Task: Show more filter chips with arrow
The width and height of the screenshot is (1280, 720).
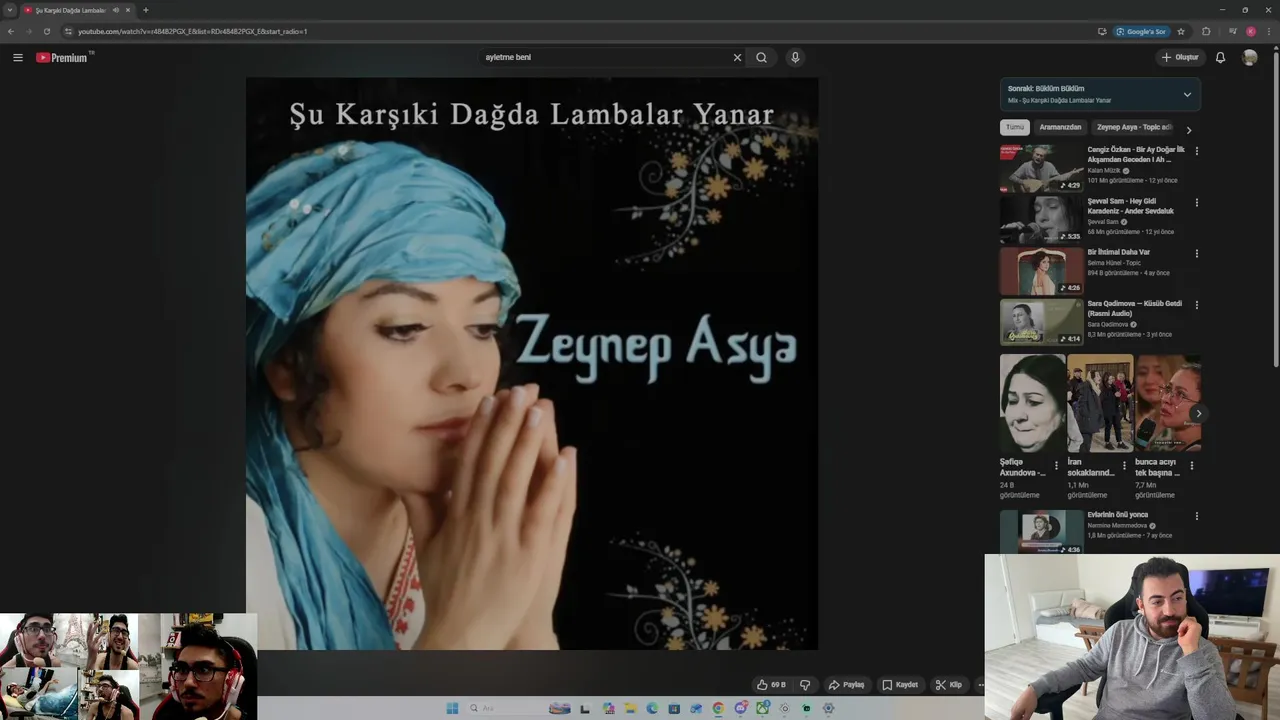Action: coord(1188,130)
